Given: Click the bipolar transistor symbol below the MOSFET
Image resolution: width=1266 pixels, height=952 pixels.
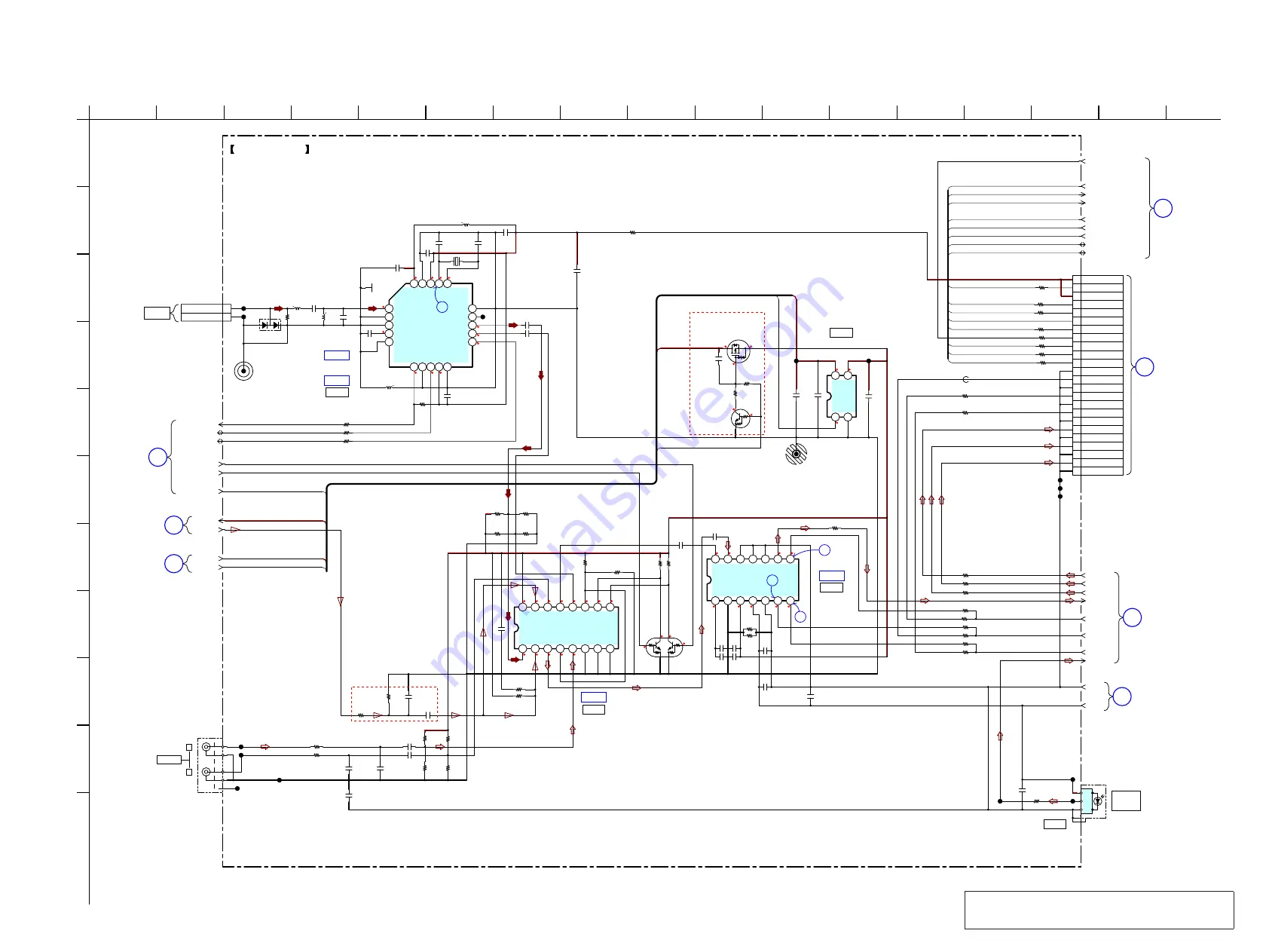Looking at the screenshot, I should (x=741, y=418).
